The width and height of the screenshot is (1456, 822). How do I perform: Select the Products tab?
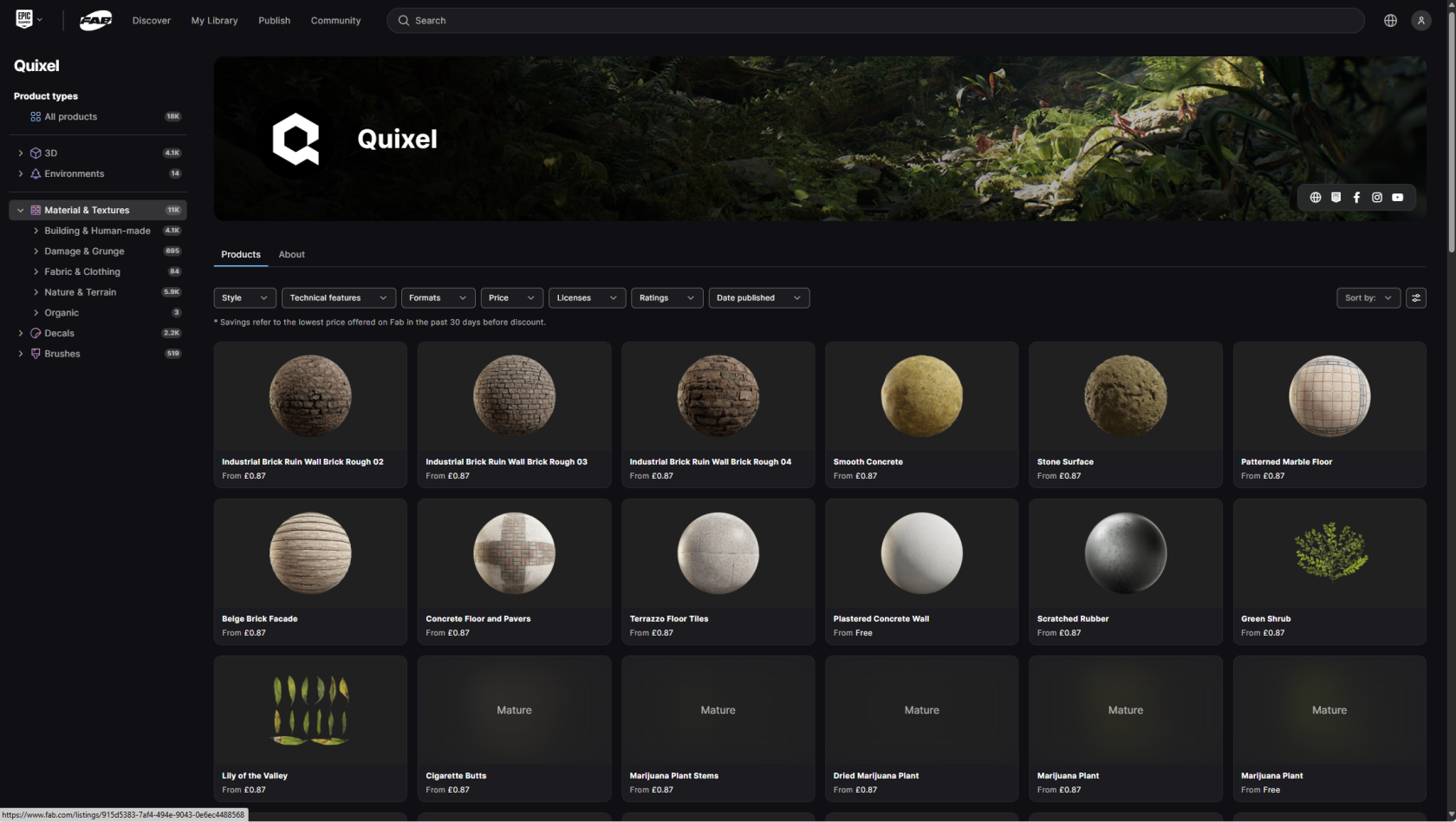240,254
